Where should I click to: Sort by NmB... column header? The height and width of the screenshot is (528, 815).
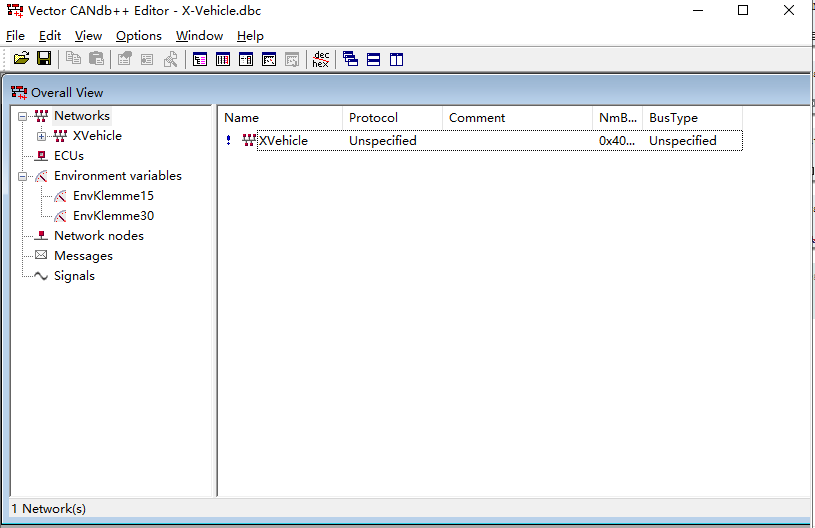tap(617, 118)
